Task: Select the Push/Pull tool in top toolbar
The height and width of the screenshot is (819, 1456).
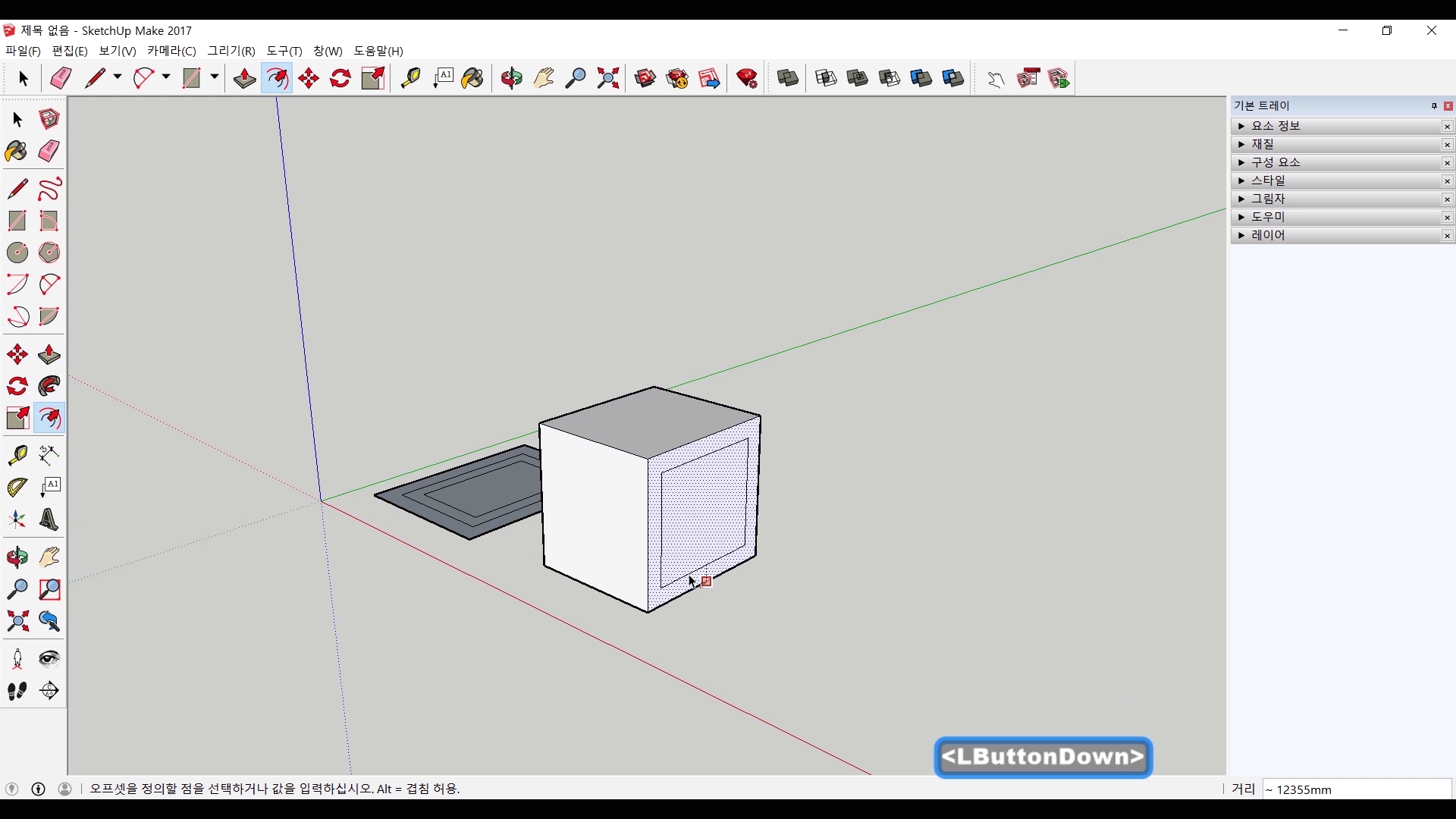Action: [x=244, y=78]
